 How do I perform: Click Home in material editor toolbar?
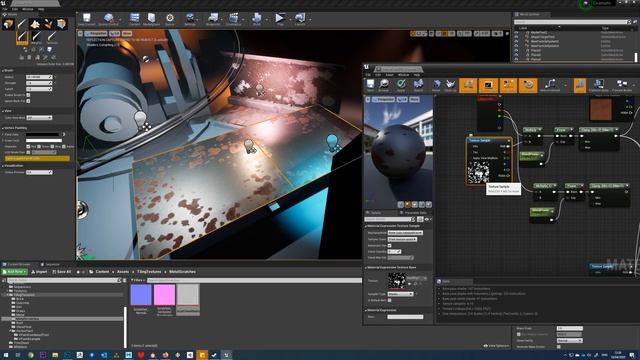tap(436, 85)
